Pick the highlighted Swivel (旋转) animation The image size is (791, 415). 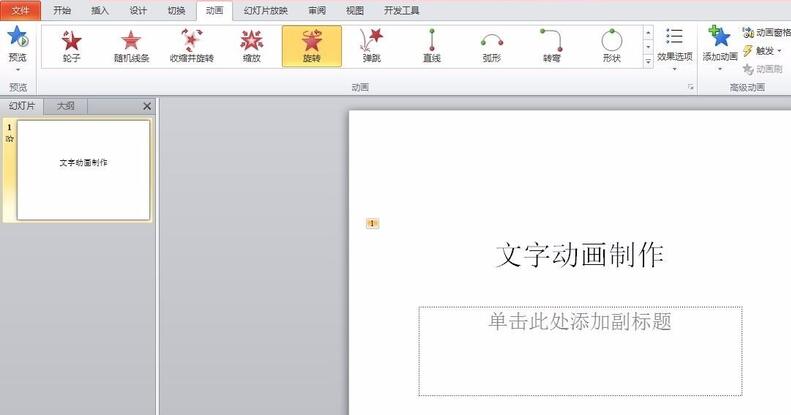tap(312, 46)
